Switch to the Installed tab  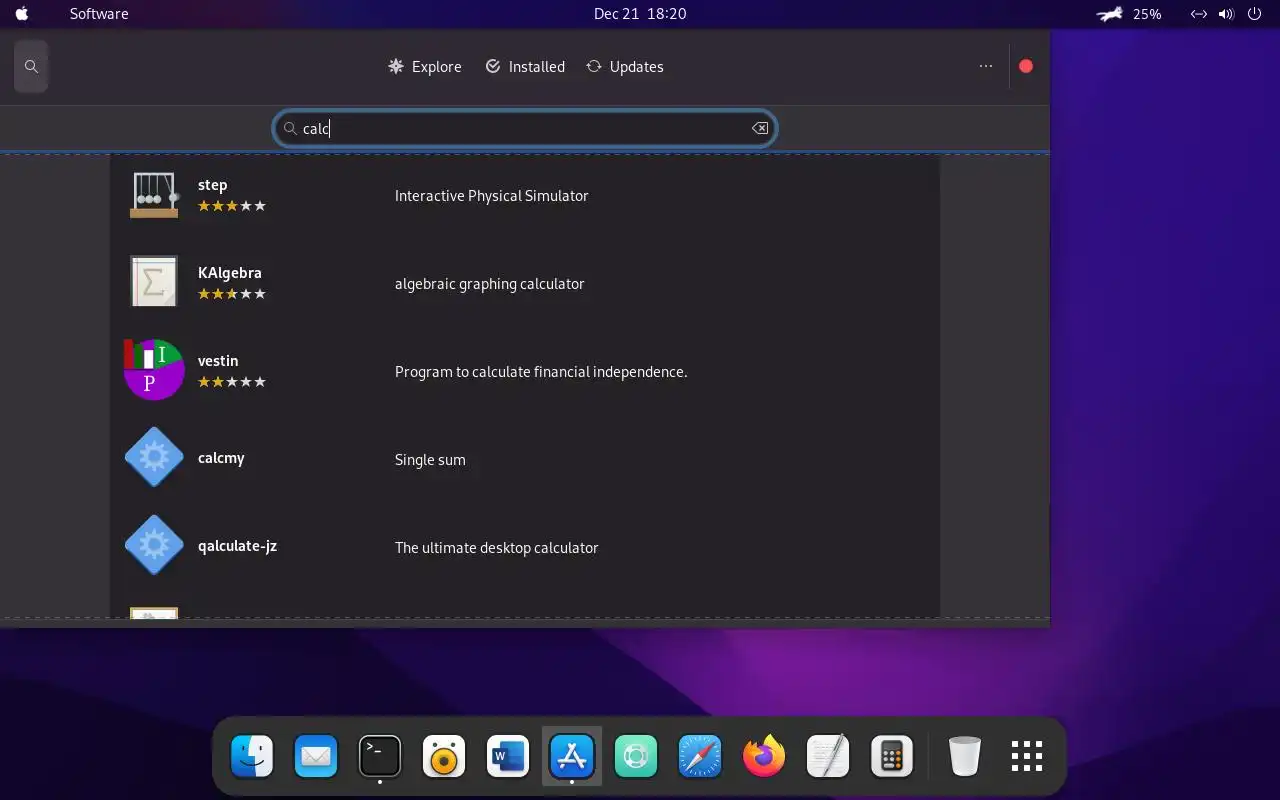525,67
